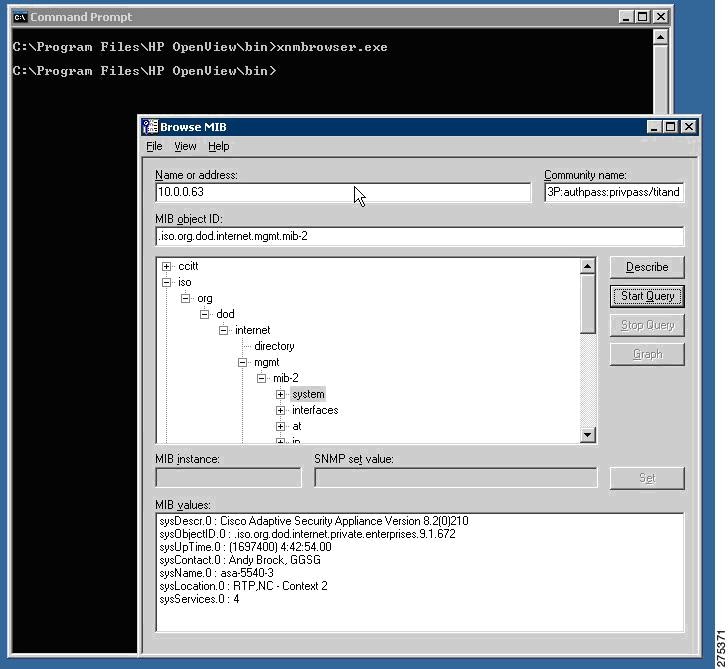Viewport: 728px width, 669px height.
Task: Click the Browse MIB title bar icon
Action: pos(150,127)
